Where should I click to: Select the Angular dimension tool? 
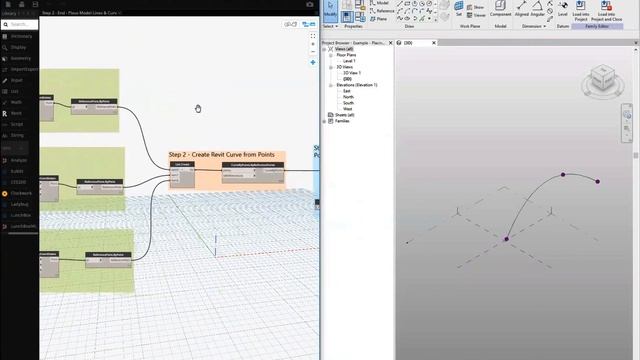tap(537, 9)
